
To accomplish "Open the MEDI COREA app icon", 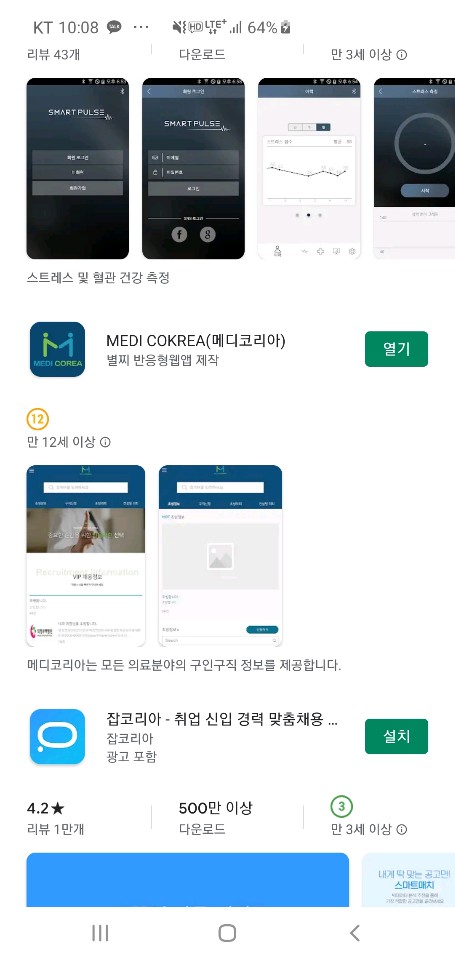I will click(57, 349).
